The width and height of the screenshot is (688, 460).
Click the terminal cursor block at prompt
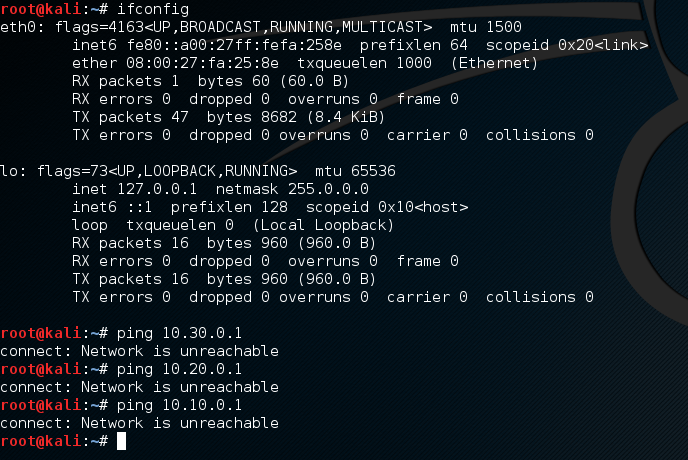(x=122, y=441)
